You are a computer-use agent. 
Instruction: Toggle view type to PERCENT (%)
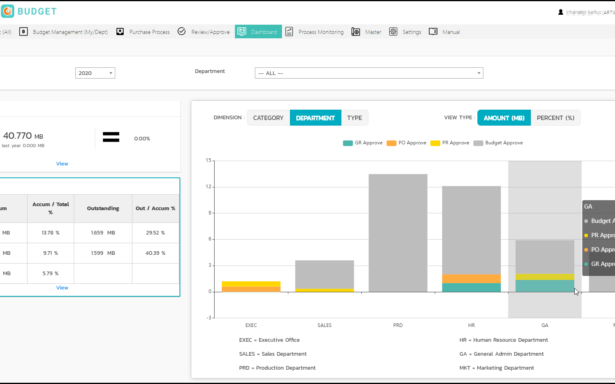coord(555,118)
